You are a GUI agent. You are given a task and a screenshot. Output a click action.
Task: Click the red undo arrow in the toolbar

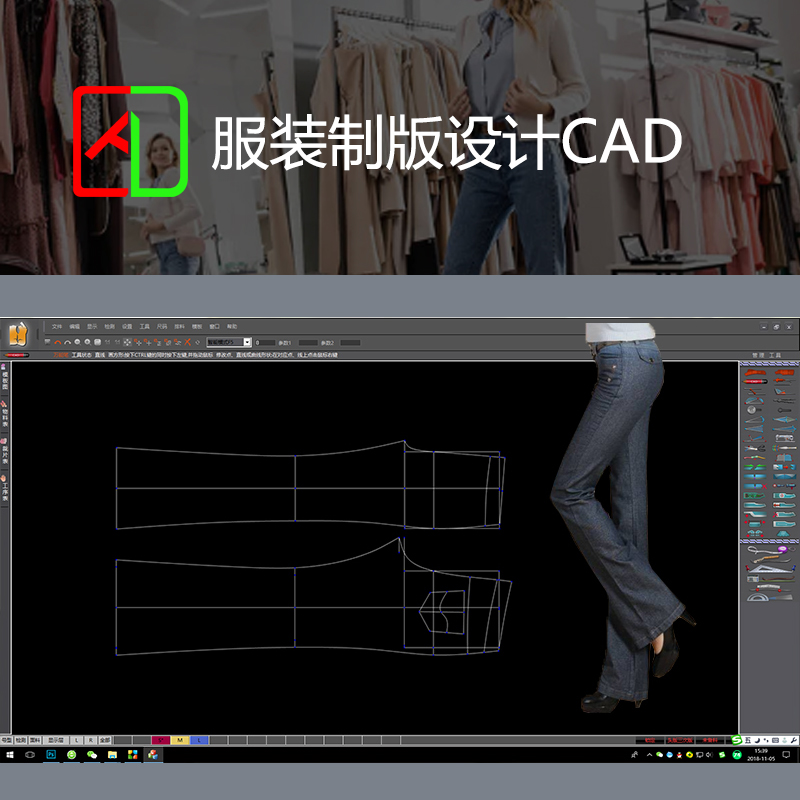(x=58, y=342)
